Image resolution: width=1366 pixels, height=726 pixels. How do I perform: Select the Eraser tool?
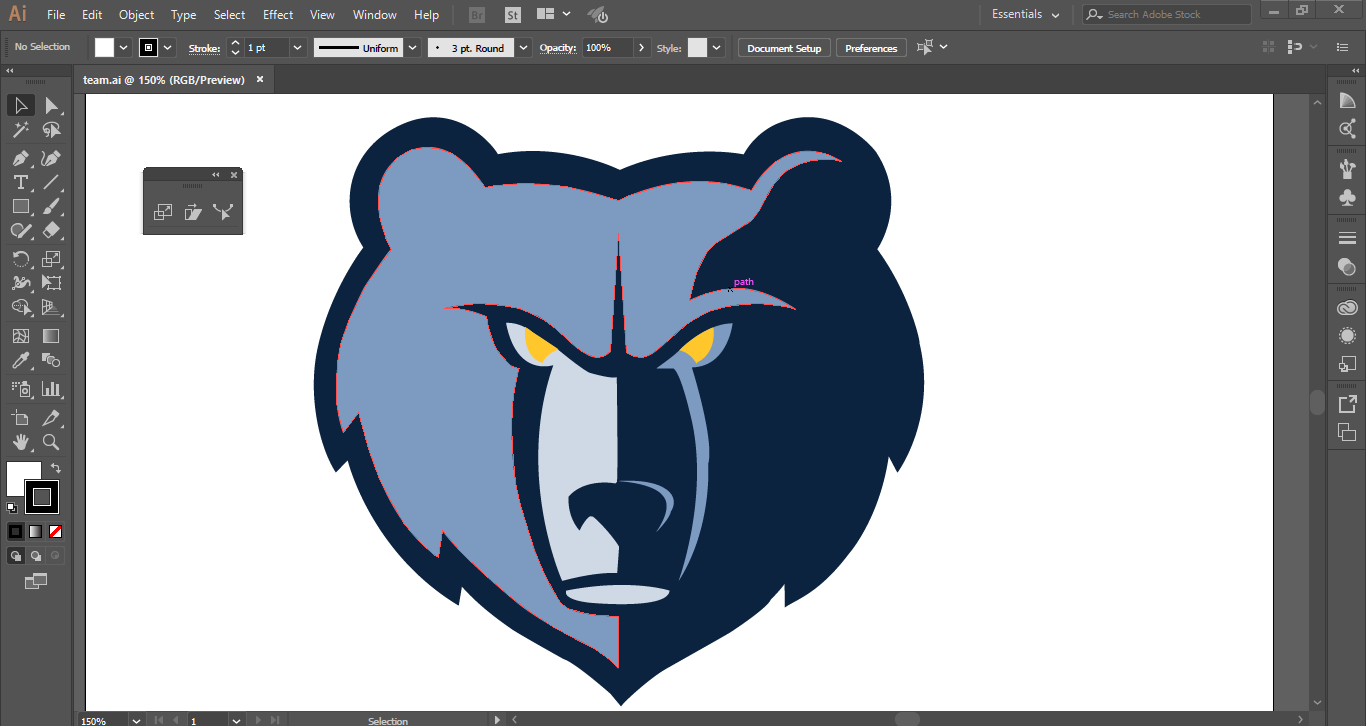coord(51,230)
